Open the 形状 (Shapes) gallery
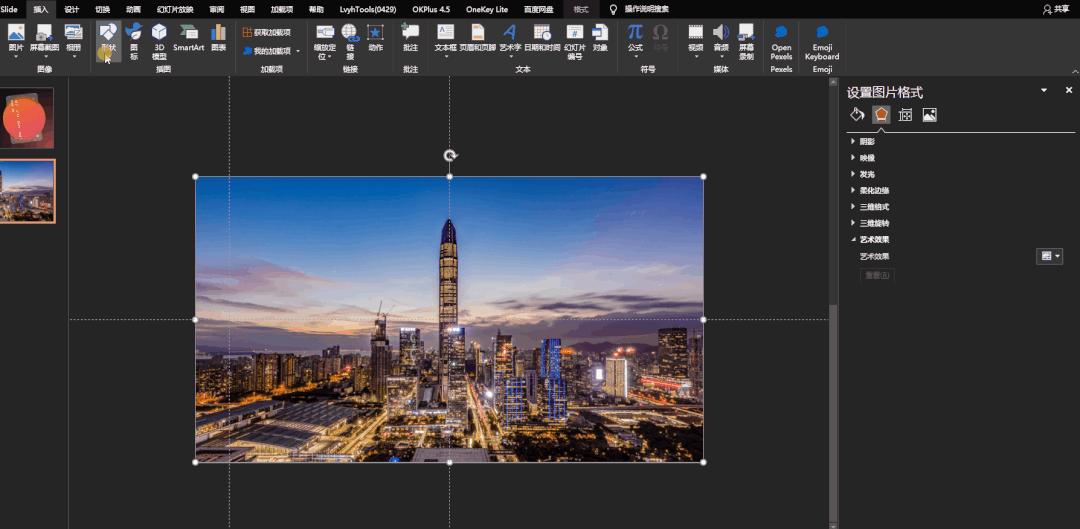The height and width of the screenshot is (529, 1080). coord(108,39)
